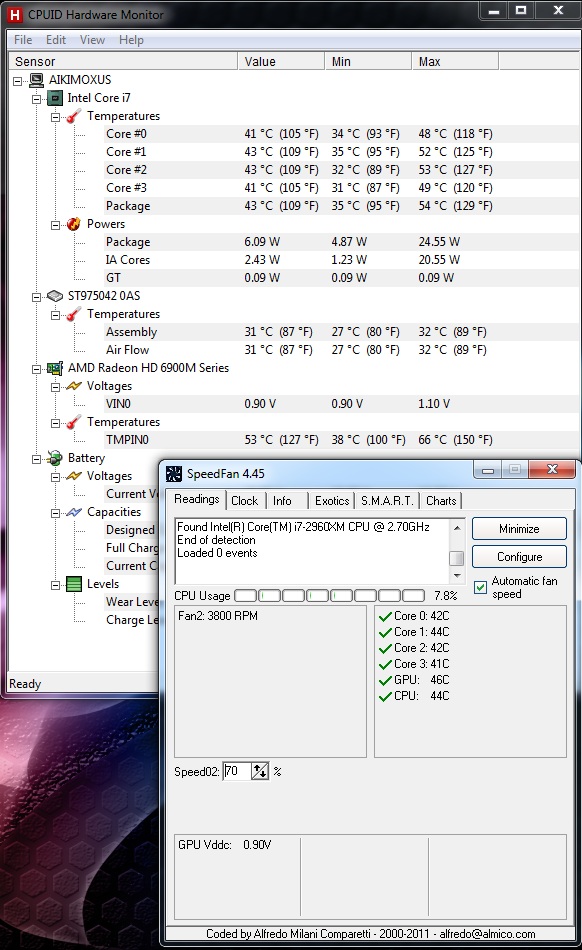Viewport: 582px width, 950px height.
Task: Switch to the Clock tab in SpeedFan
Action: click(x=244, y=501)
